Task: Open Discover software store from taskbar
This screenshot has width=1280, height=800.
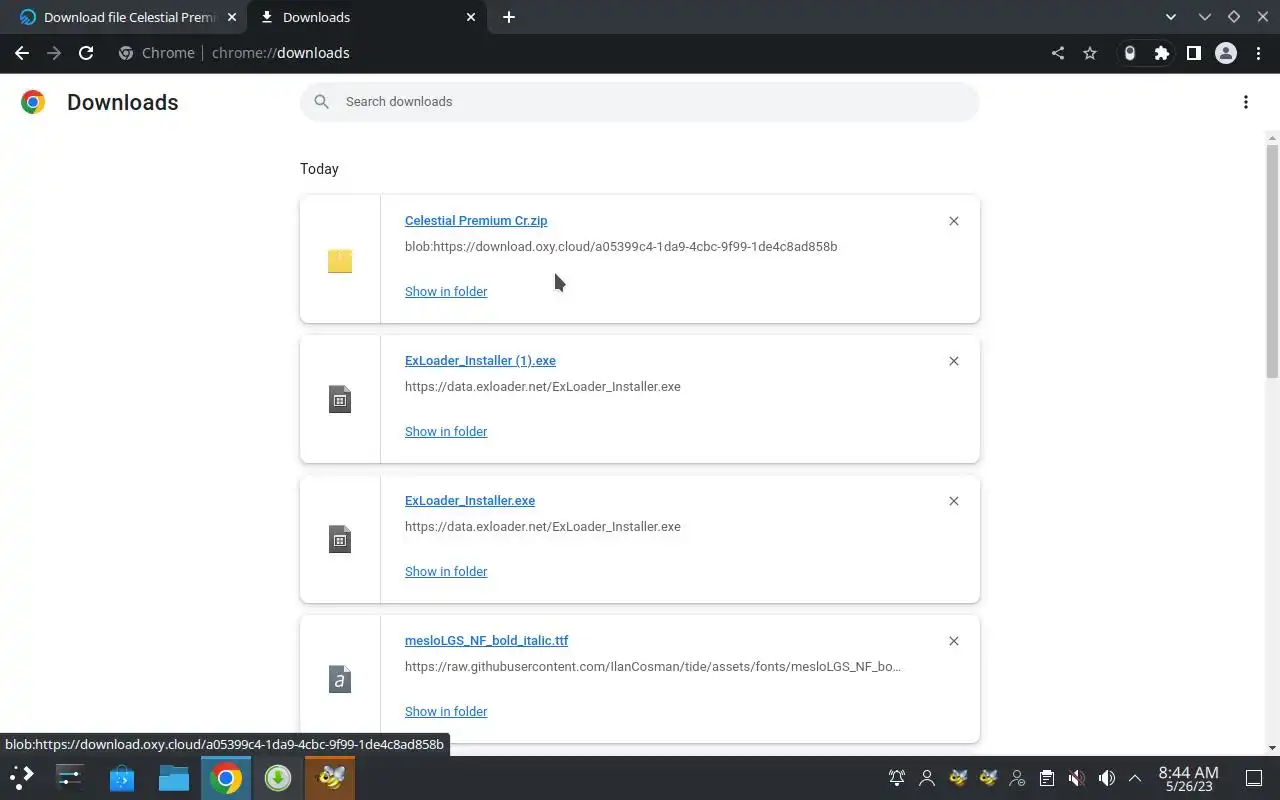Action: tap(122, 777)
